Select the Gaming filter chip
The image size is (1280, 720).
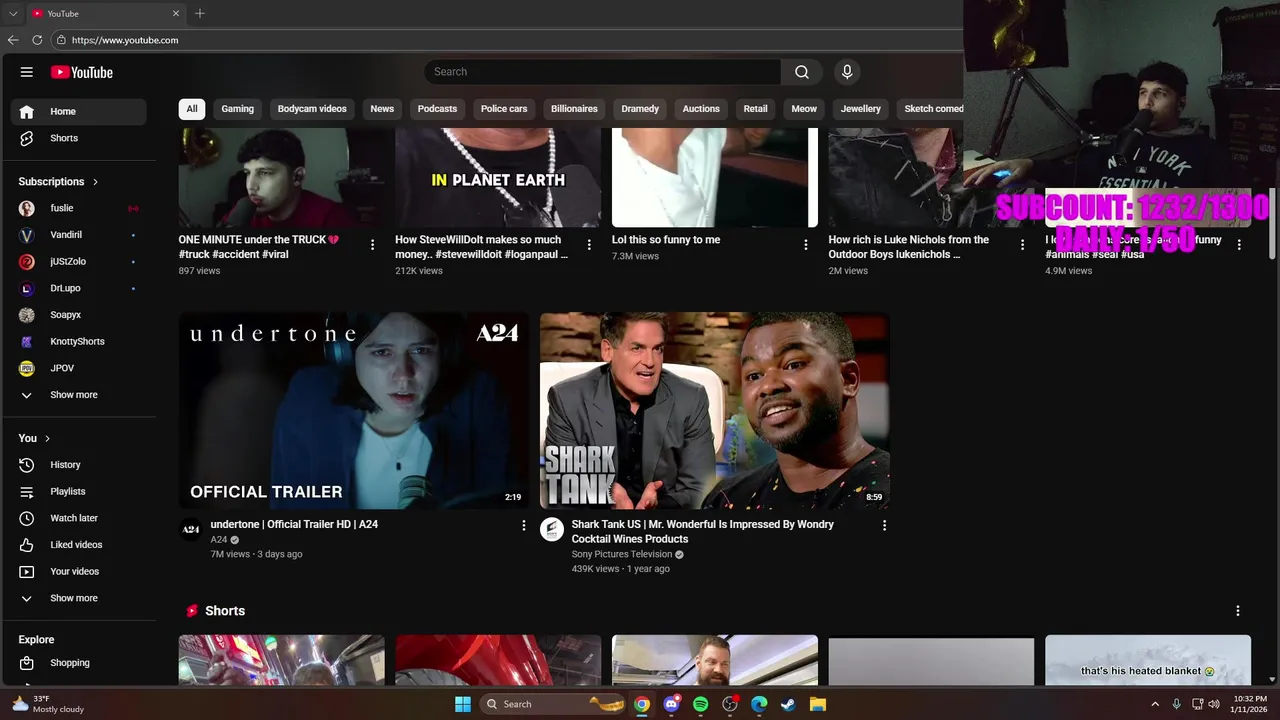coord(237,109)
